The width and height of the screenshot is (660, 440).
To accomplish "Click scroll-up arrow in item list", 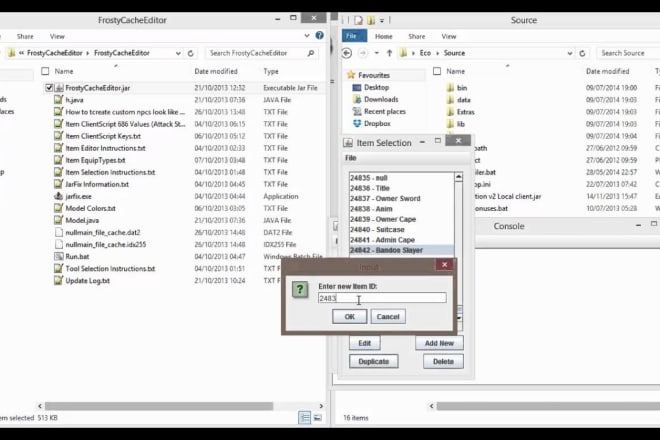I will point(458,177).
